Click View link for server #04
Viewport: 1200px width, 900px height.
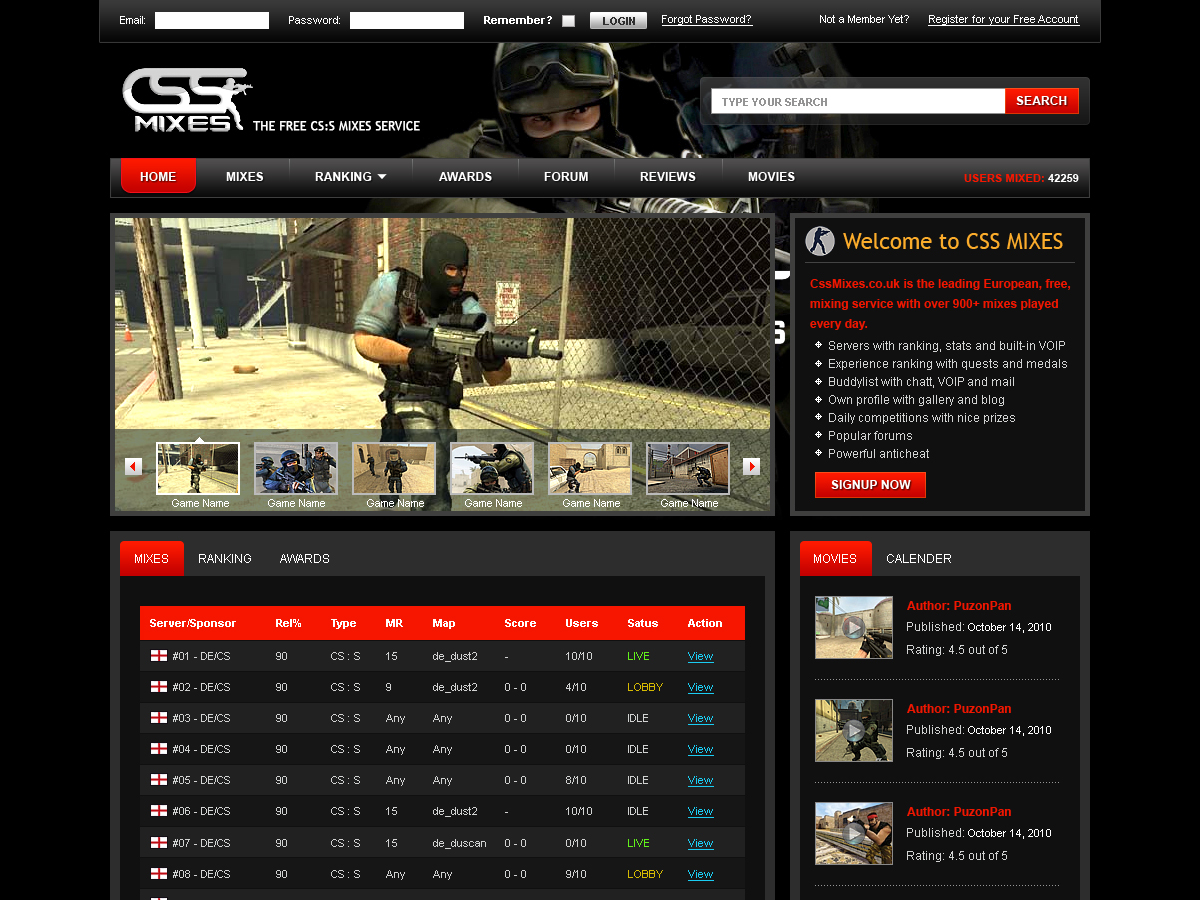pos(700,749)
